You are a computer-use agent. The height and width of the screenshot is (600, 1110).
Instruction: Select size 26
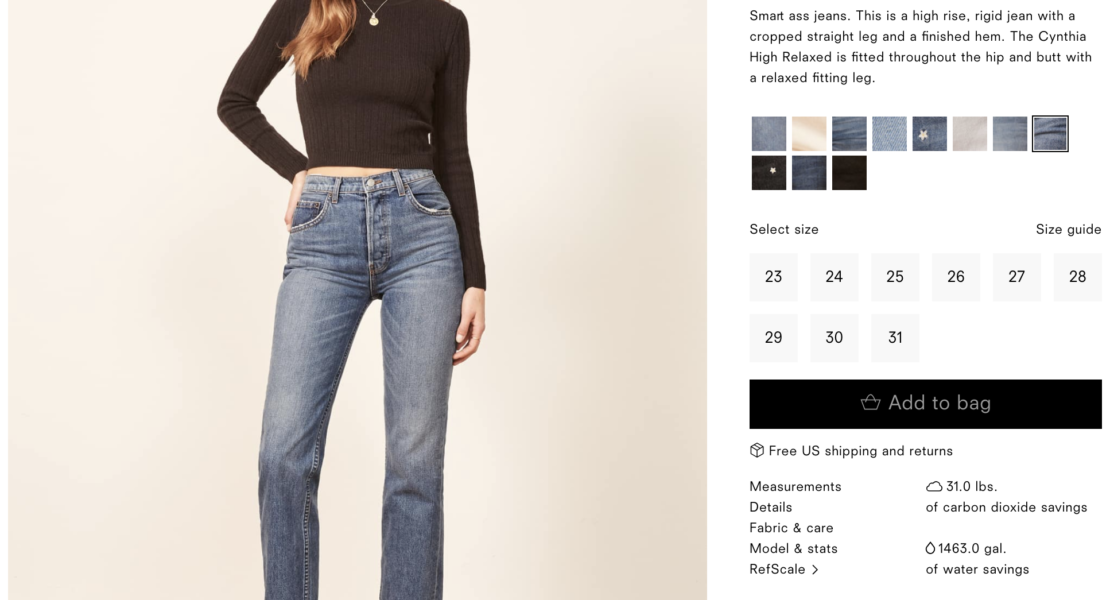956,277
